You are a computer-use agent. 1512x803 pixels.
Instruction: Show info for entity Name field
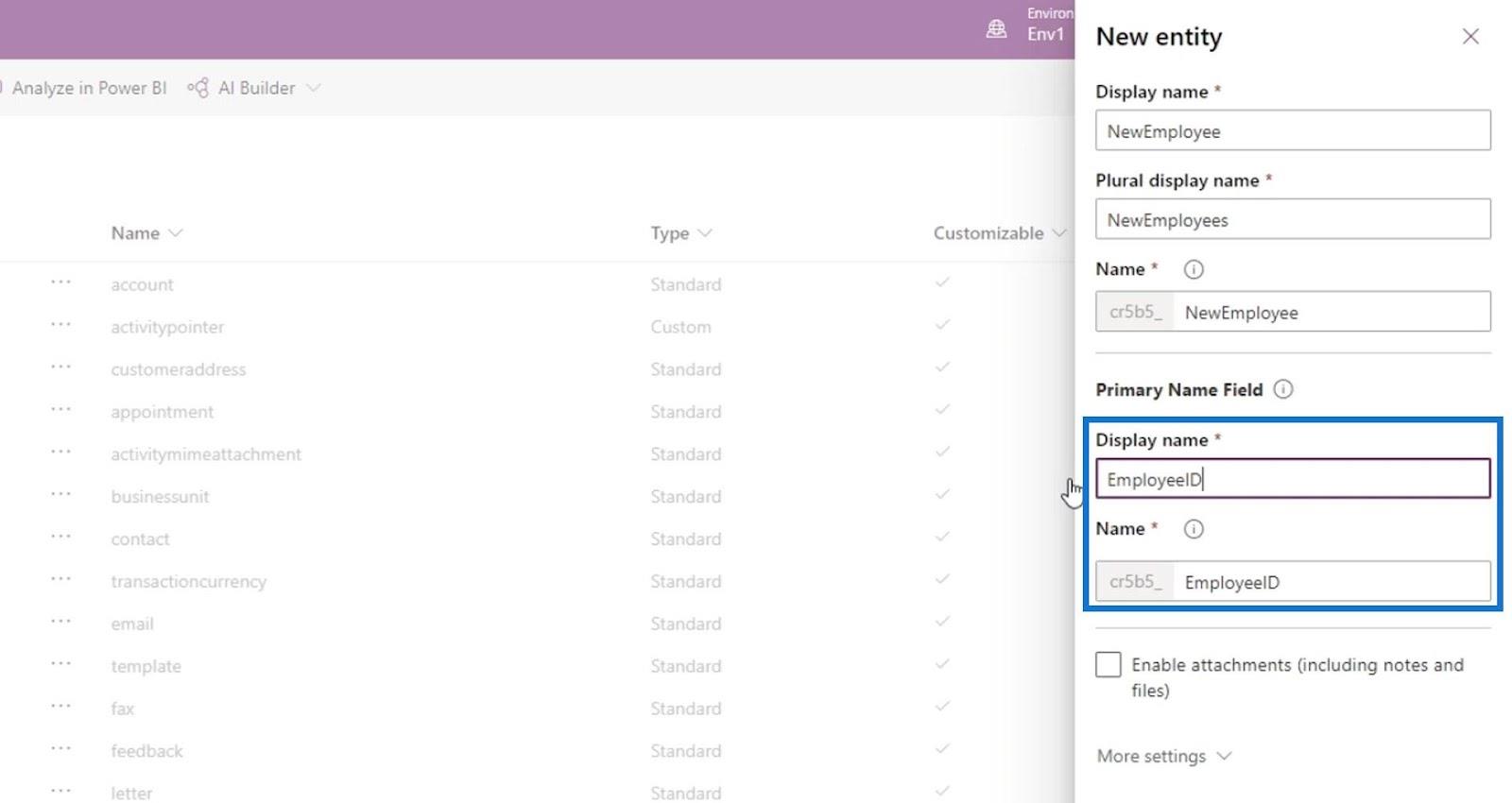pyautogui.click(x=1194, y=269)
